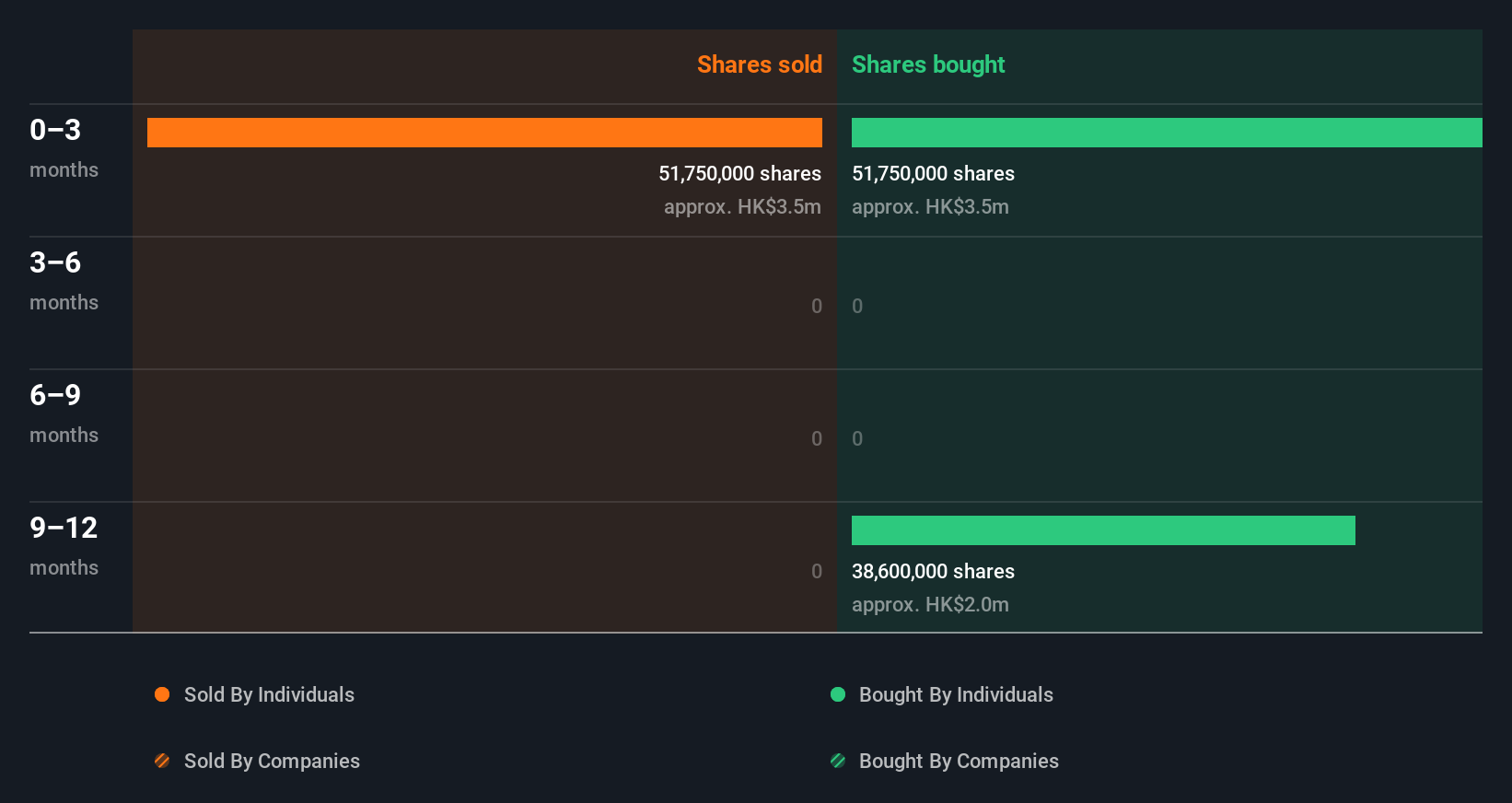Screen dimensions: 1512x803
Task: Click the green Bought By Individuals legend dot
Action: click(838, 694)
